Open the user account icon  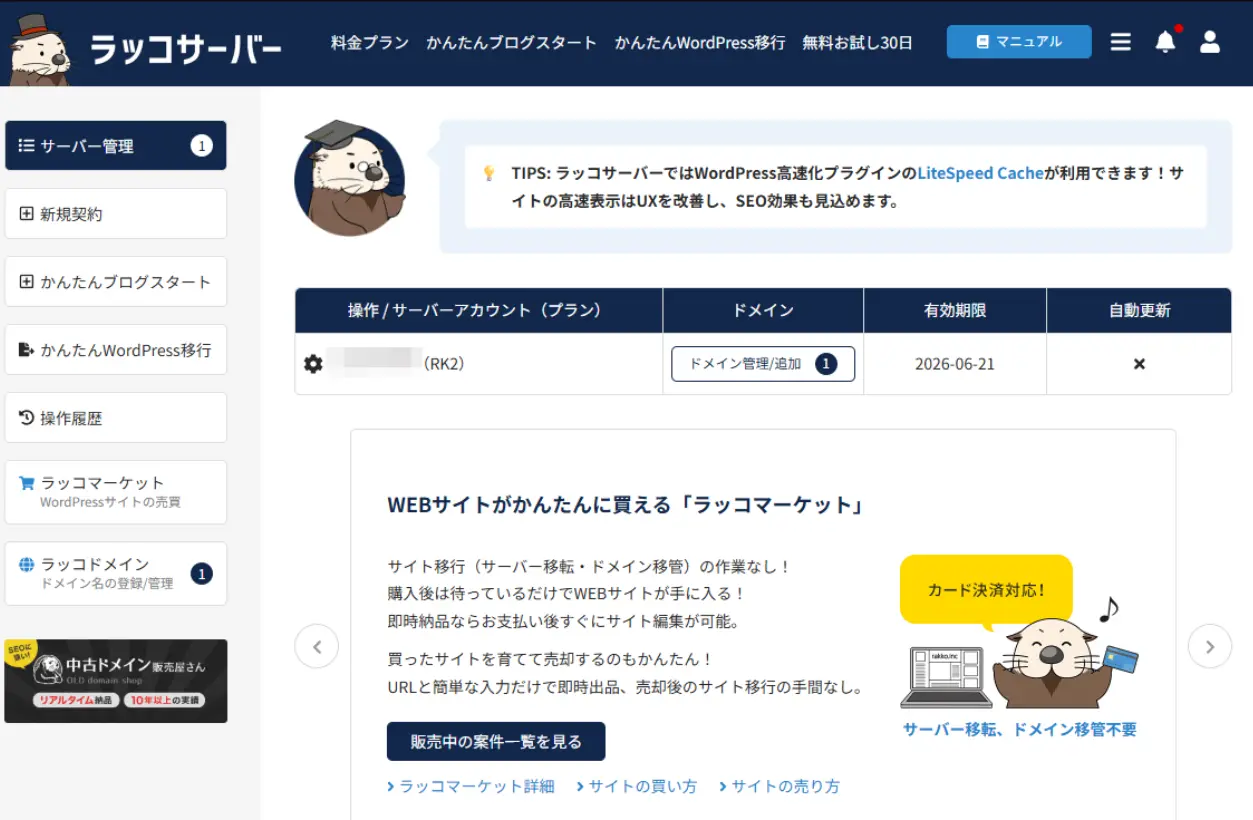(1210, 42)
